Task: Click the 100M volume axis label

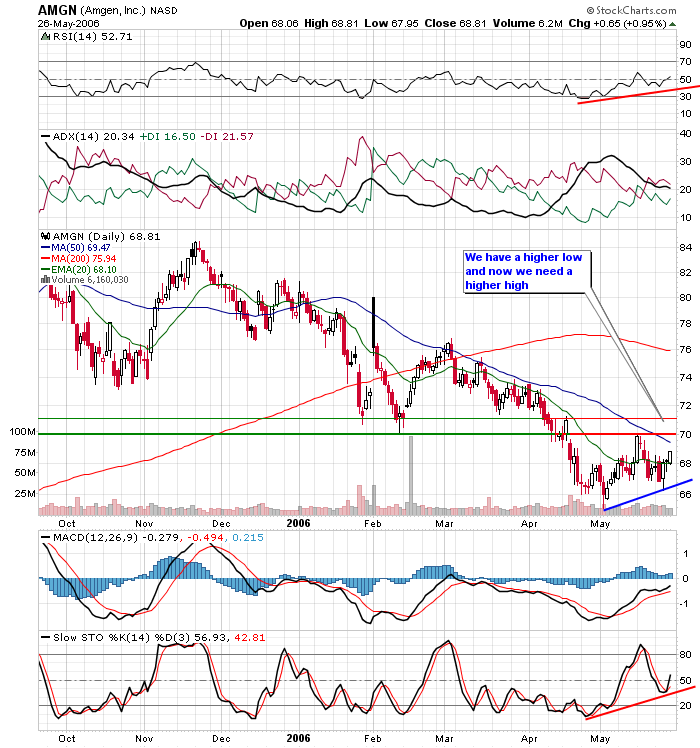Action: click(x=22, y=432)
